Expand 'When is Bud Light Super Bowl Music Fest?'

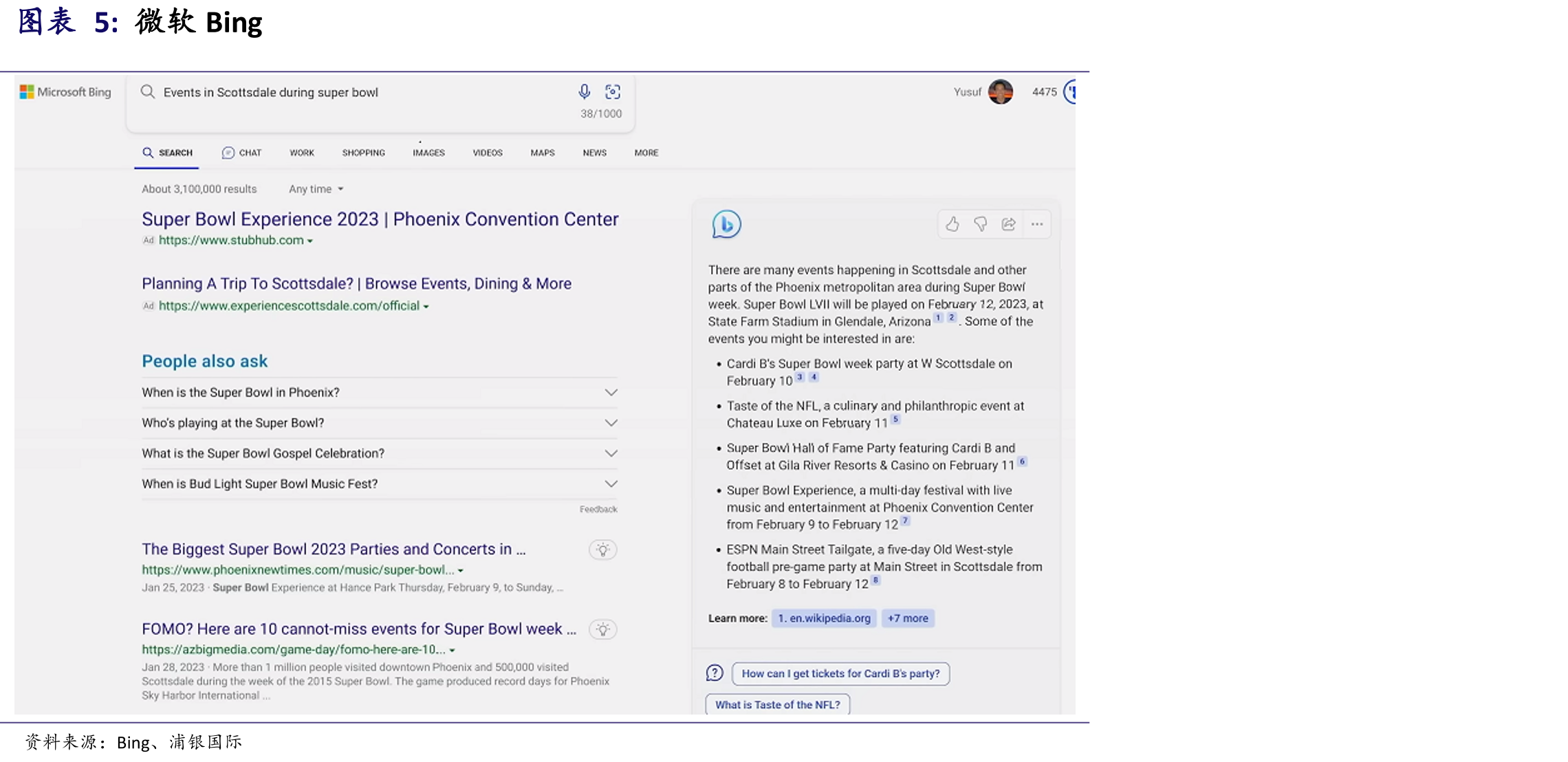pos(380,483)
